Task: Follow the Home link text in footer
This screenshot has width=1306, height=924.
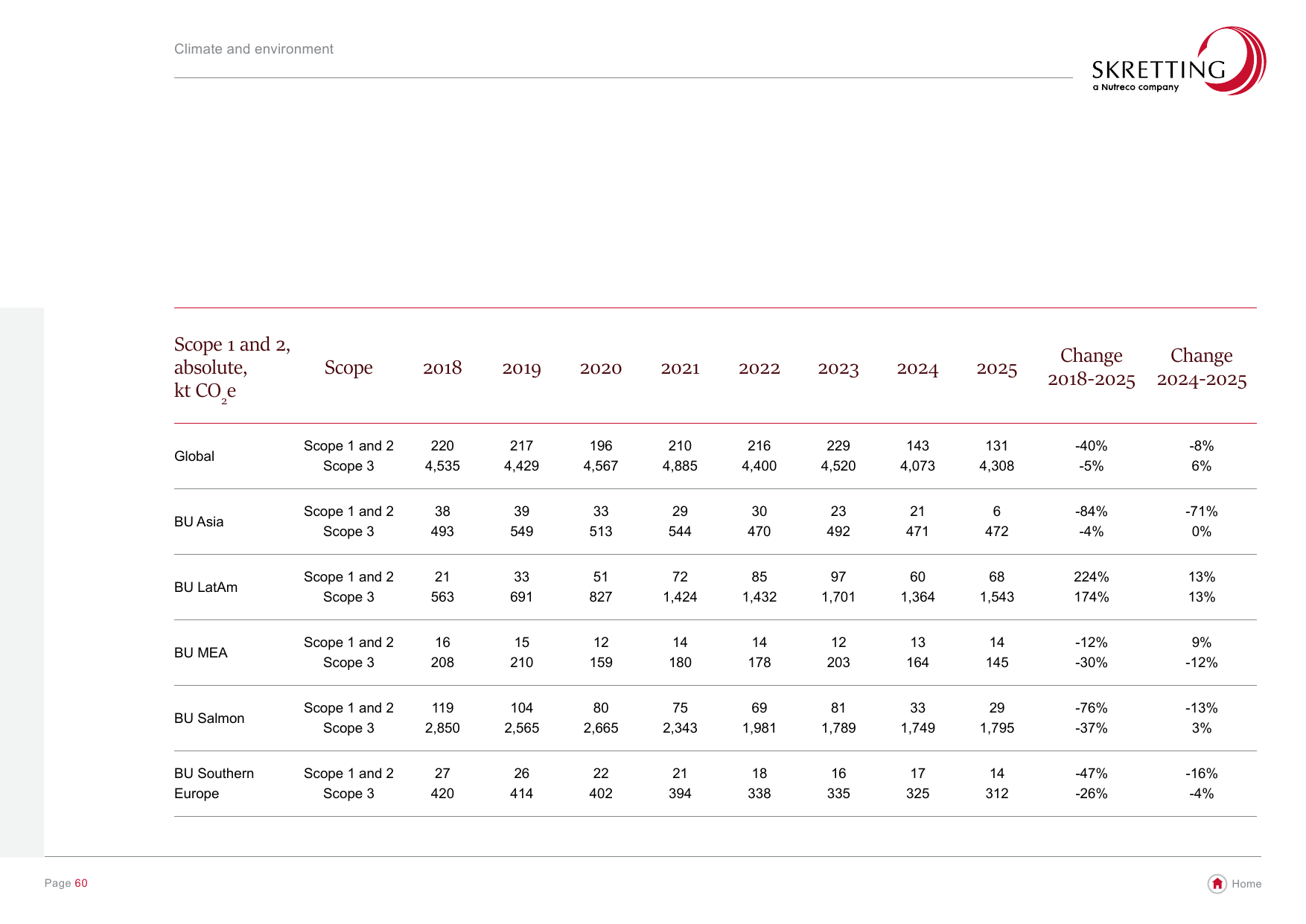Action: (1246, 884)
